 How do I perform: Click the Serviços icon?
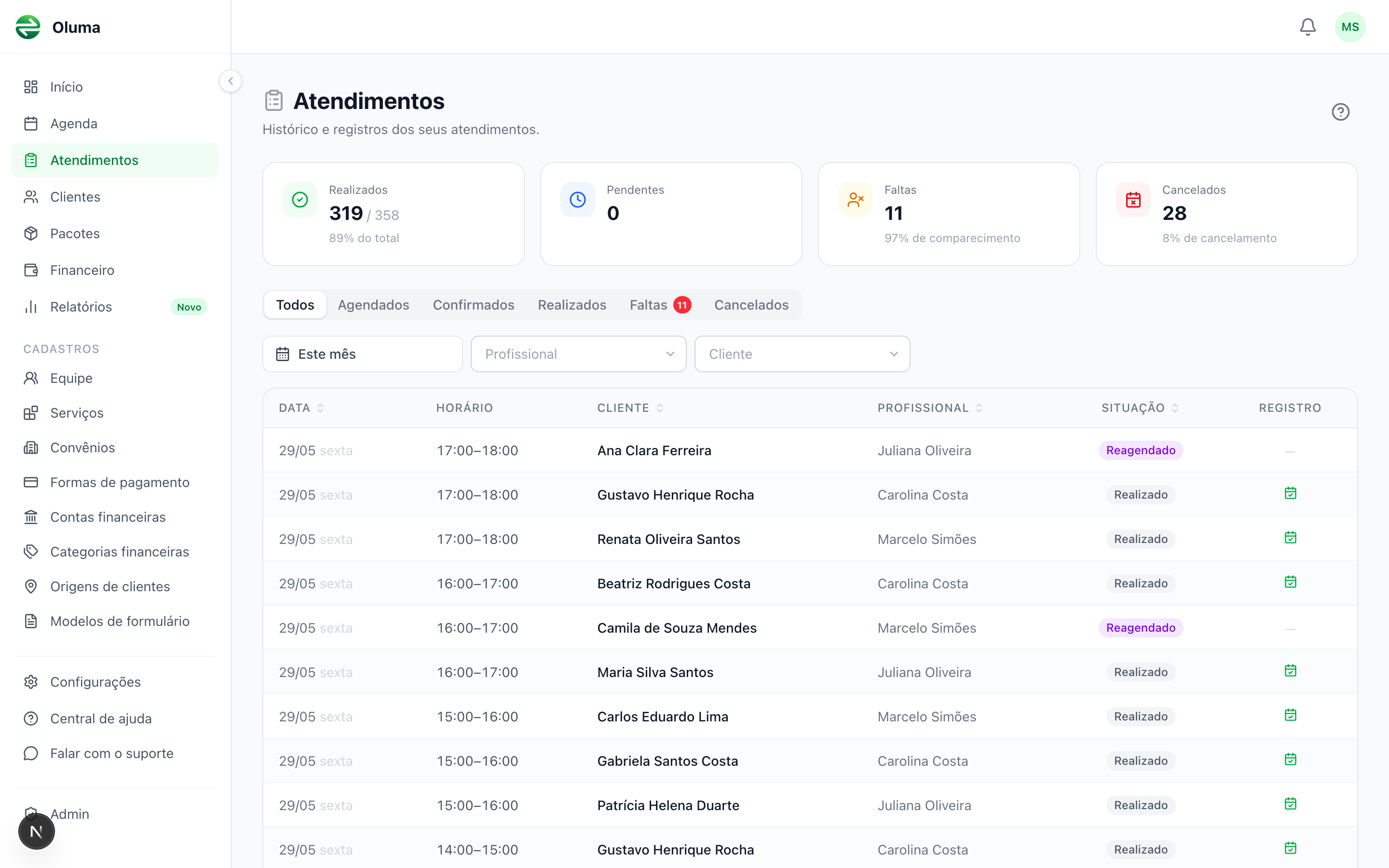tap(31, 413)
